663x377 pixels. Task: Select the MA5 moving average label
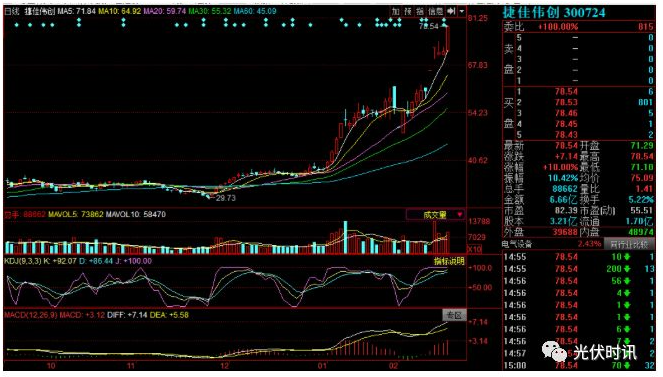pos(77,11)
